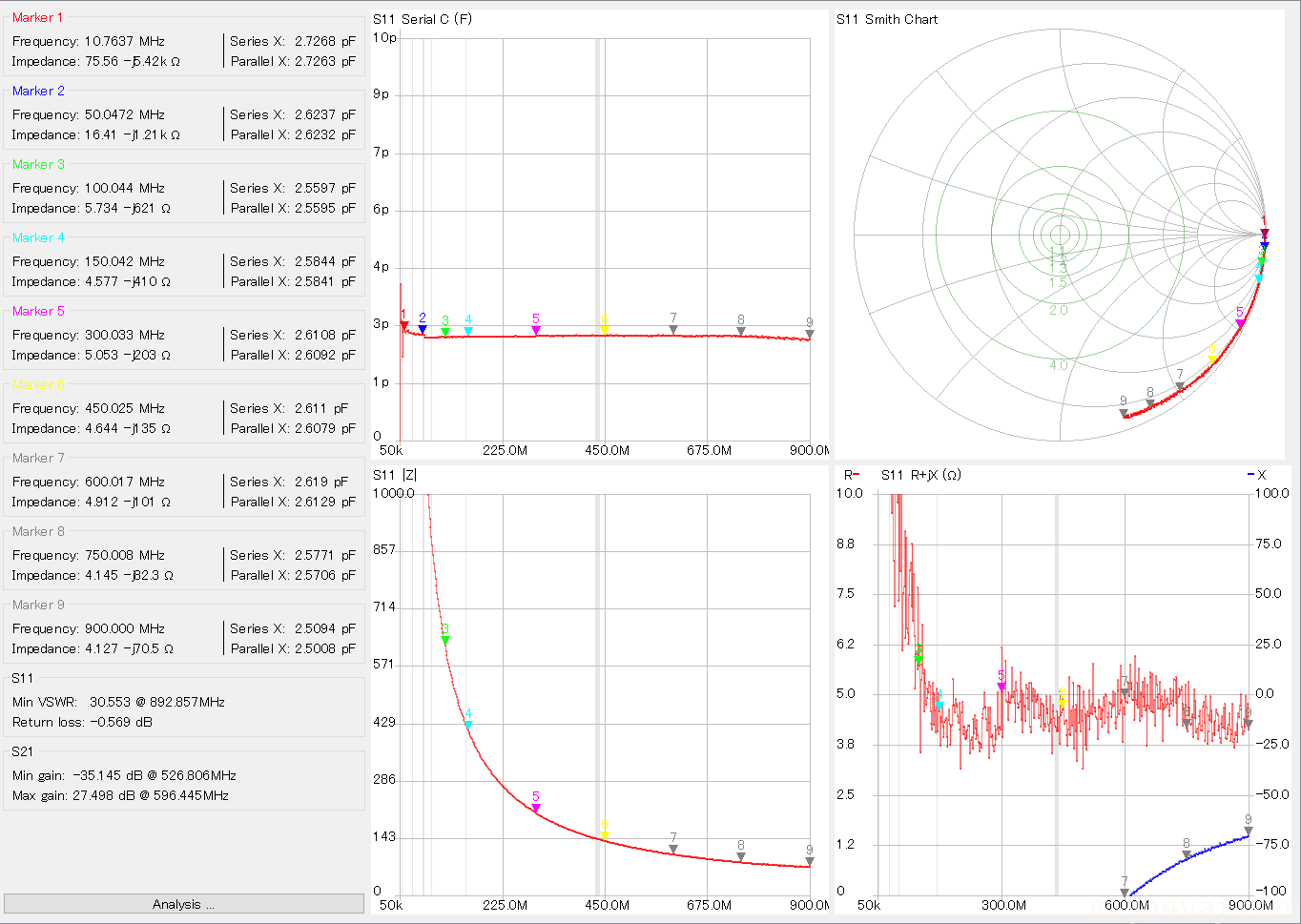Viewport: 1301px width, 924px height.
Task: Select yellow marker 6 on |Z| chart
Action: pos(605,836)
